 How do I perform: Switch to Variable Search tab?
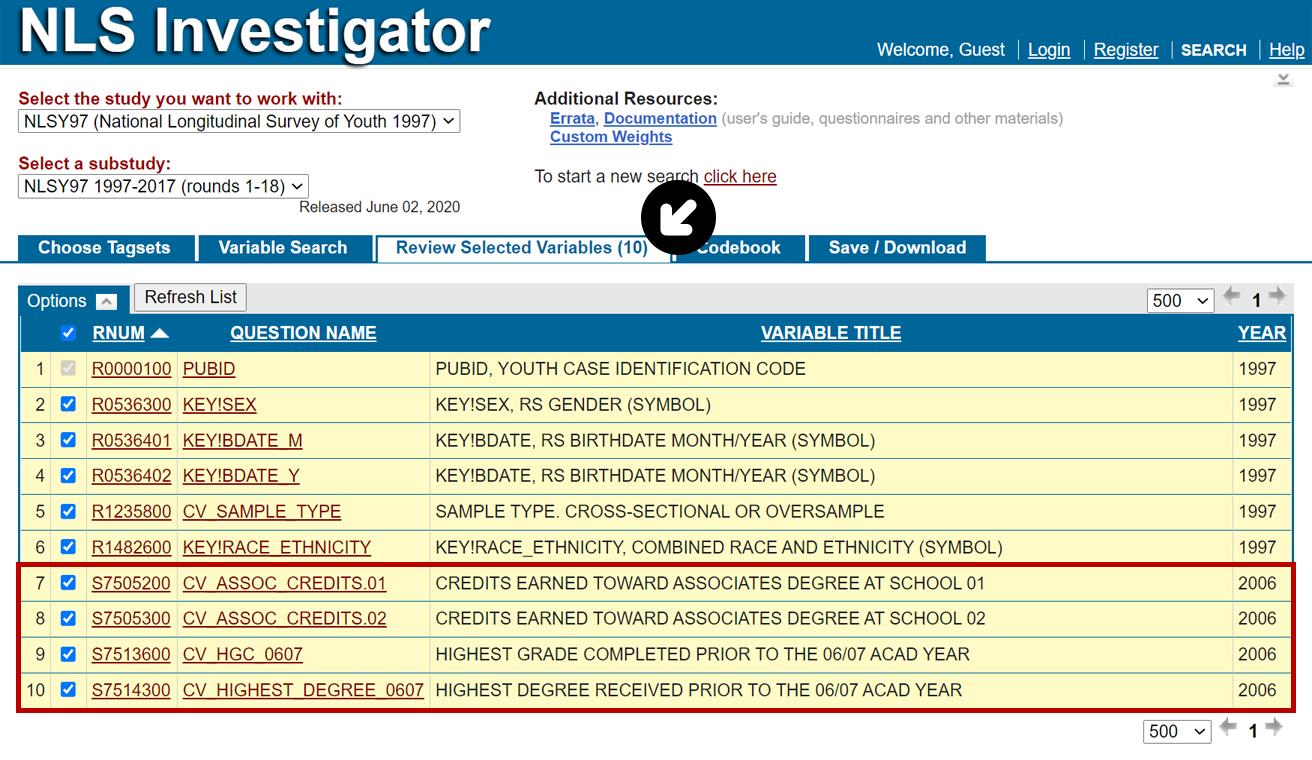click(283, 248)
